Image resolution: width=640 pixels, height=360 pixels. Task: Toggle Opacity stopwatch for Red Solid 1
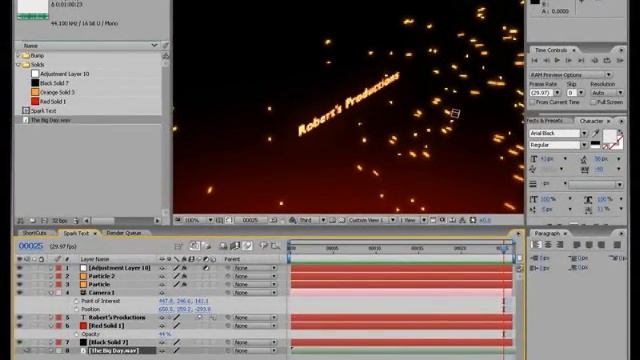point(76,334)
